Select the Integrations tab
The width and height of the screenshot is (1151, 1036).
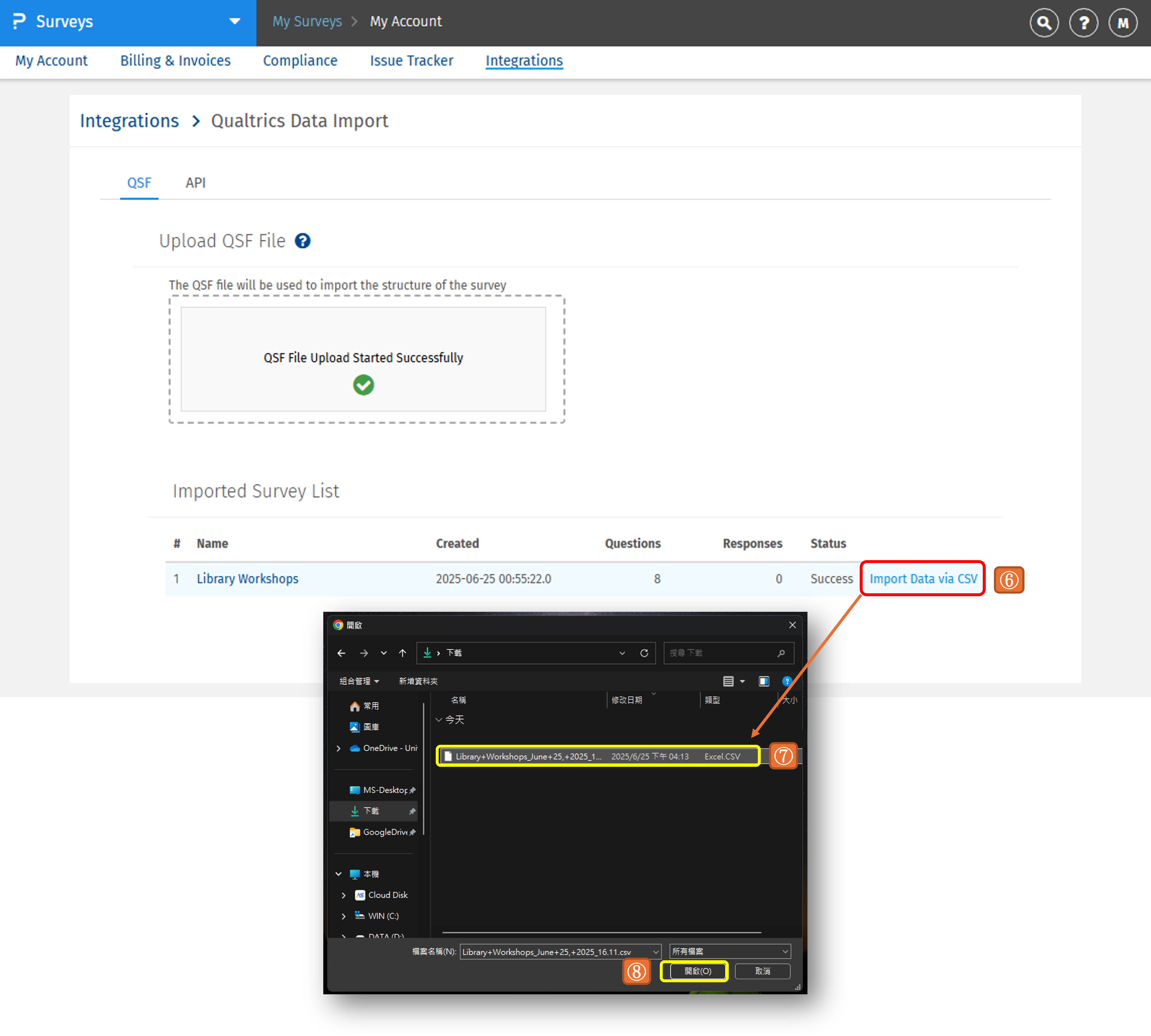tap(524, 60)
